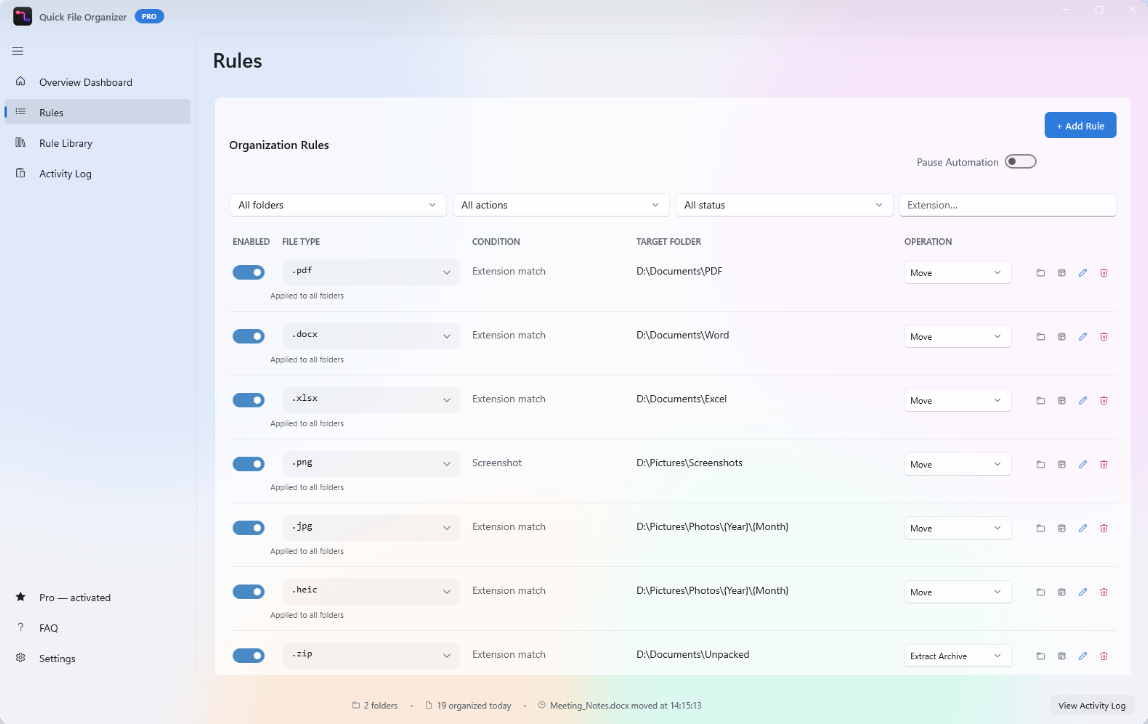Click the PRO badge in title bar

tap(149, 16)
